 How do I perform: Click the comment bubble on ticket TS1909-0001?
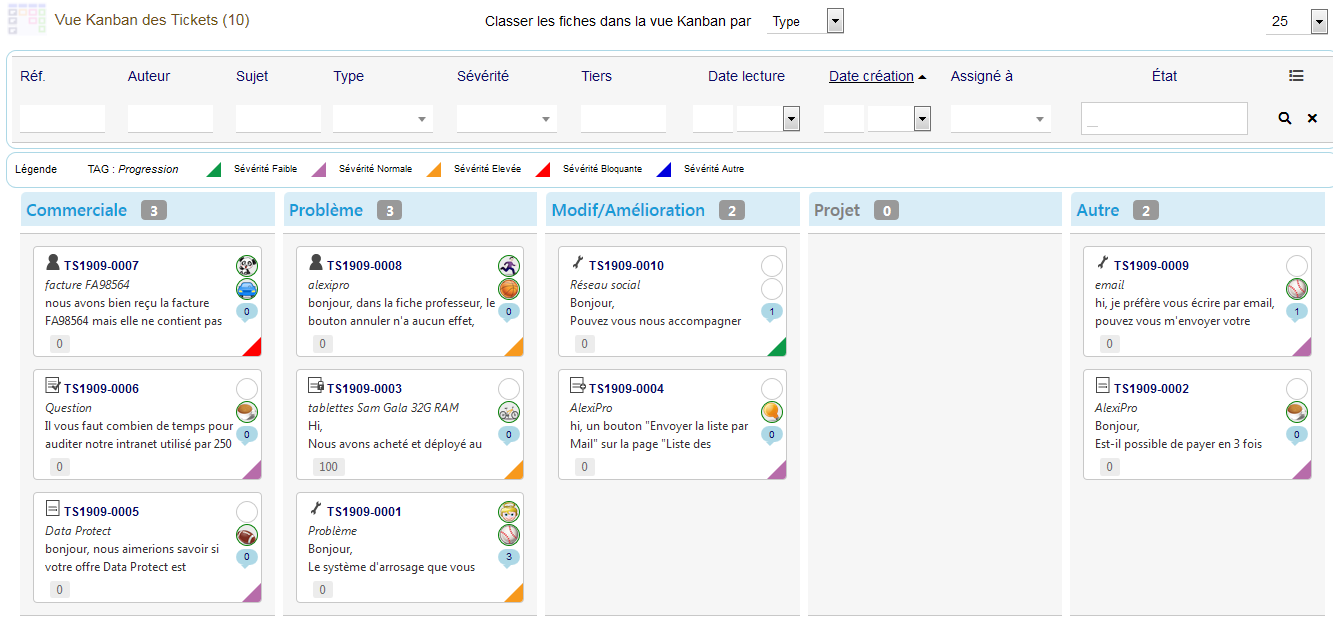pyautogui.click(x=509, y=557)
